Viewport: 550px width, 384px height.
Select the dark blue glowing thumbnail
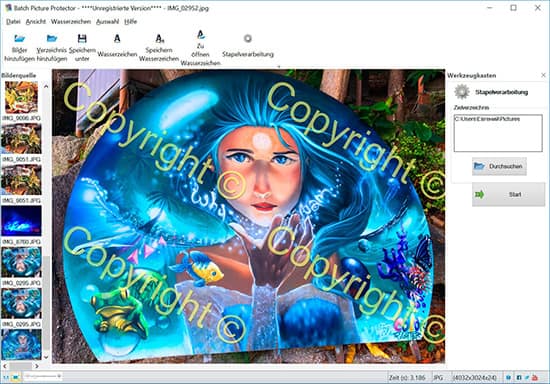pos(21,221)
